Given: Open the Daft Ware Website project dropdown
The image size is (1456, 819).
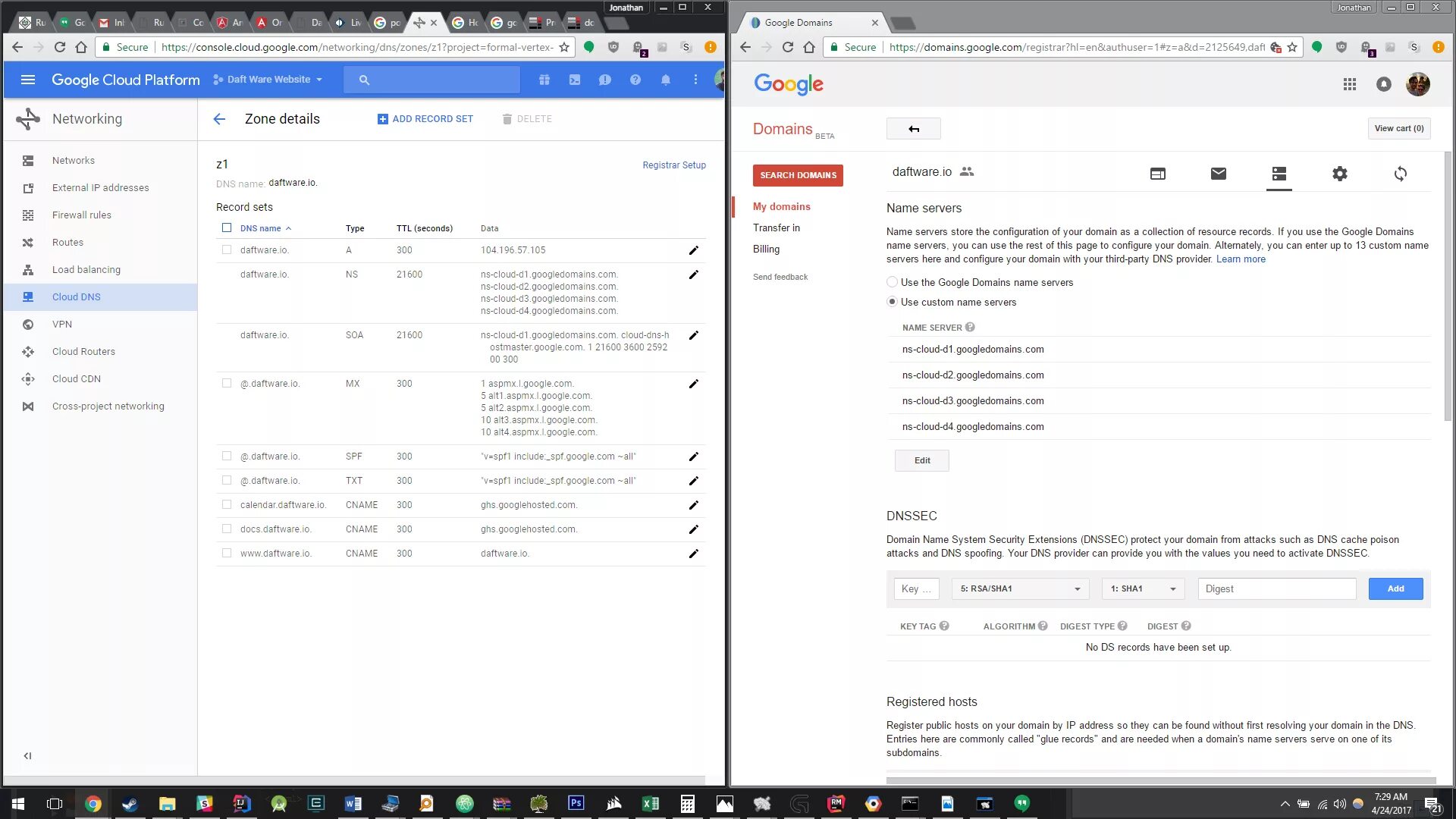Looking at the screenshot, I should pos(268,80).
